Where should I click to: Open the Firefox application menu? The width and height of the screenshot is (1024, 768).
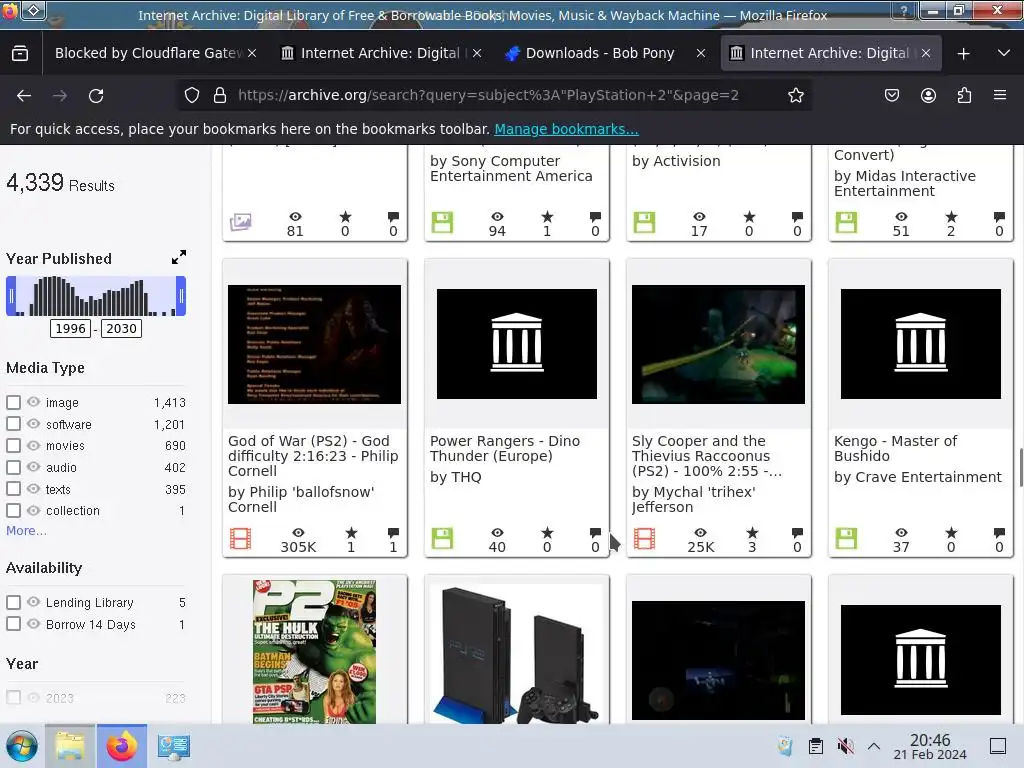point(1000,95)
